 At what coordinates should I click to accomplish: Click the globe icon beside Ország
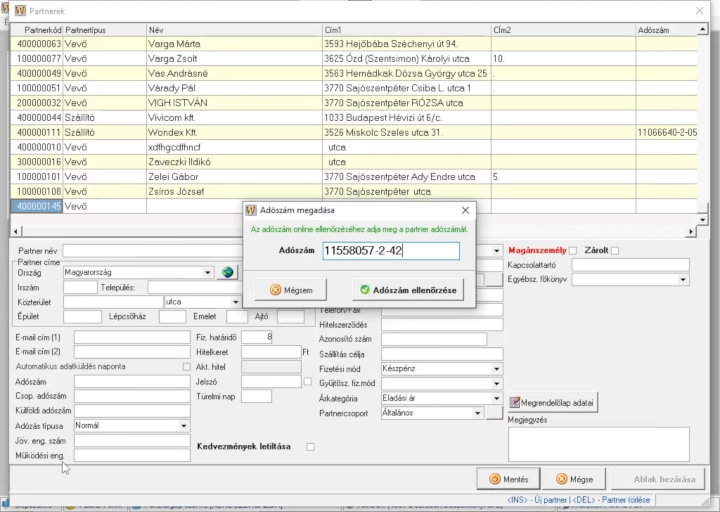point(227,272)
